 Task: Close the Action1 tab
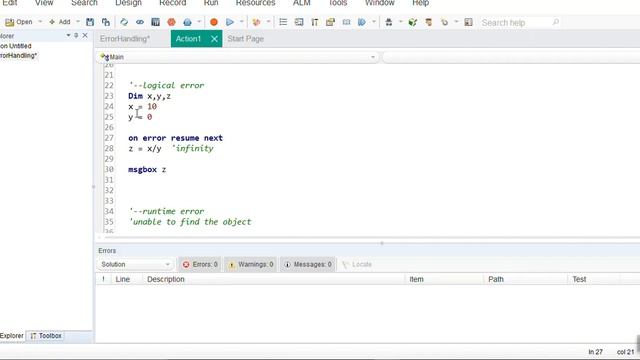[x=214, y=39]
